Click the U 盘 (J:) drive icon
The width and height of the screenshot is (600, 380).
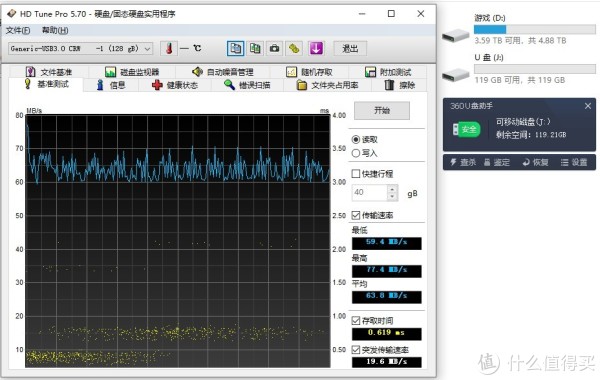tap(455, 75)
